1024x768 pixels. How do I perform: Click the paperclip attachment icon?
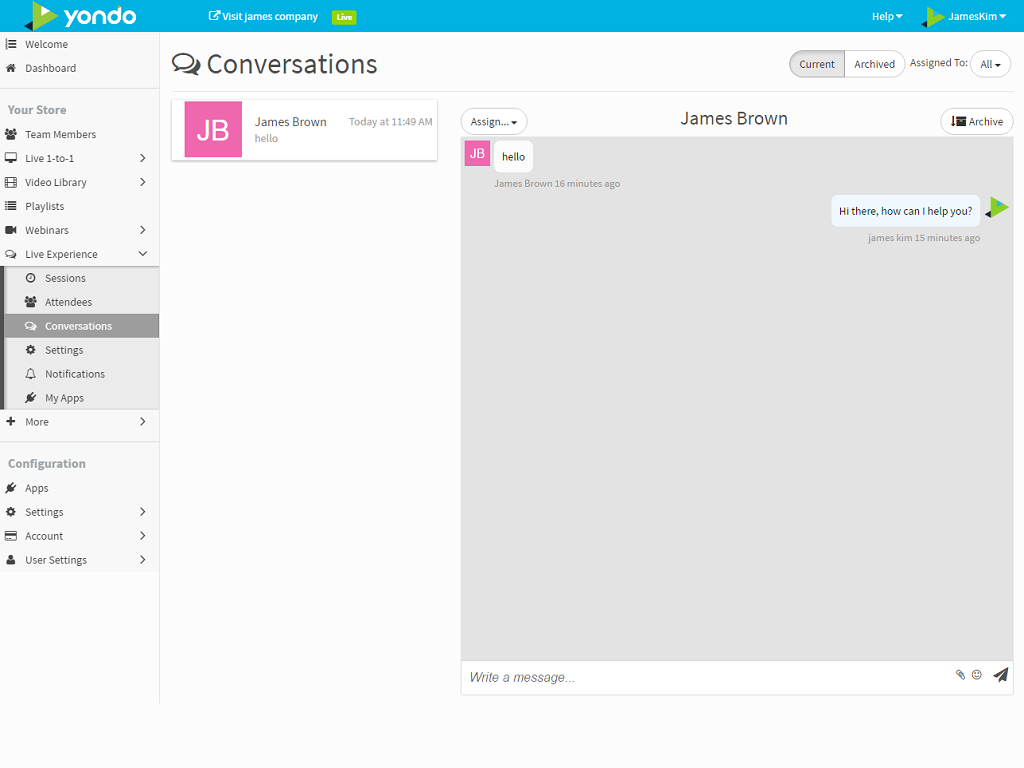(960, 675)
